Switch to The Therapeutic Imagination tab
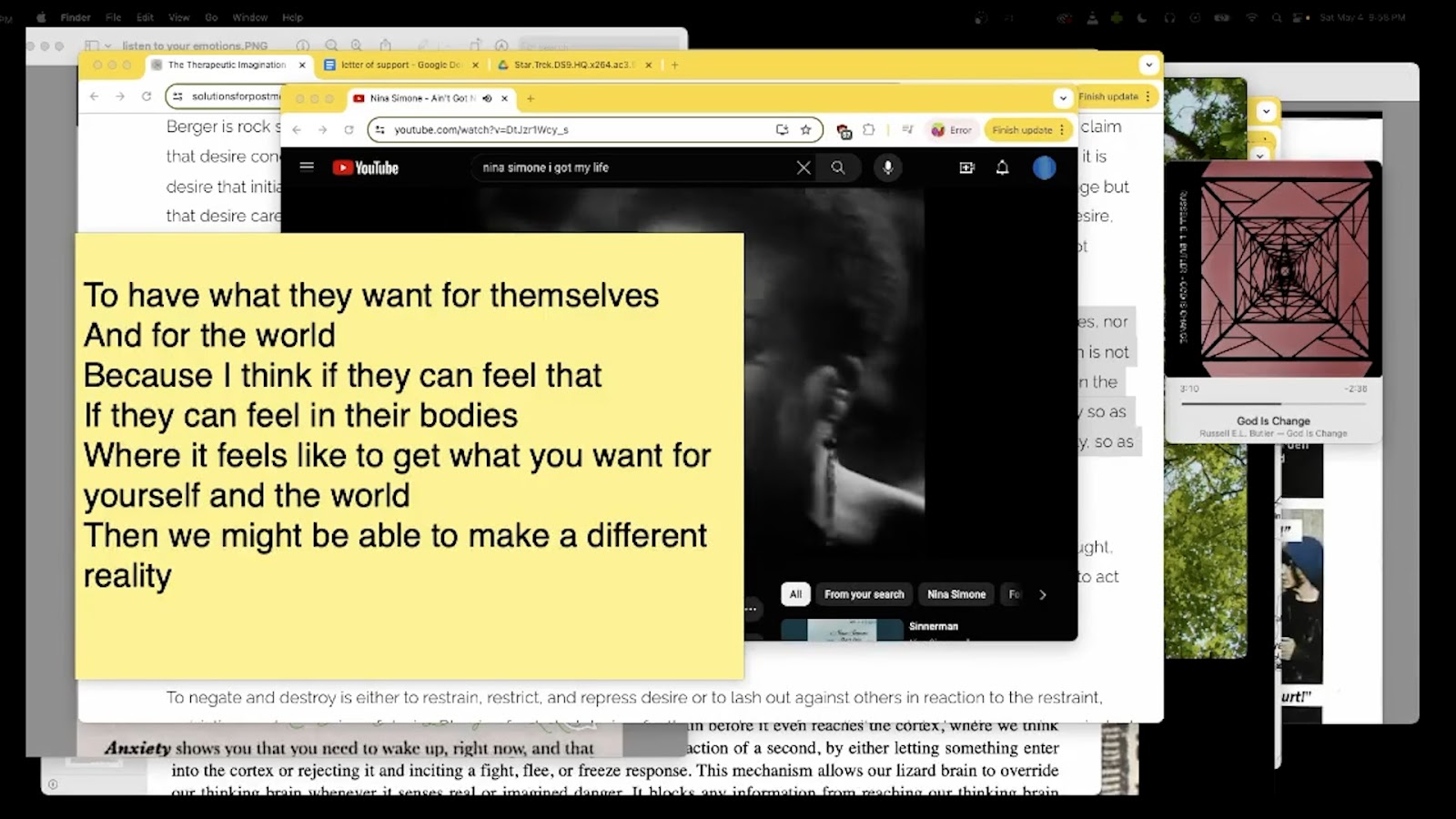Screen dimensions: 1456x819 coord(227,65)
